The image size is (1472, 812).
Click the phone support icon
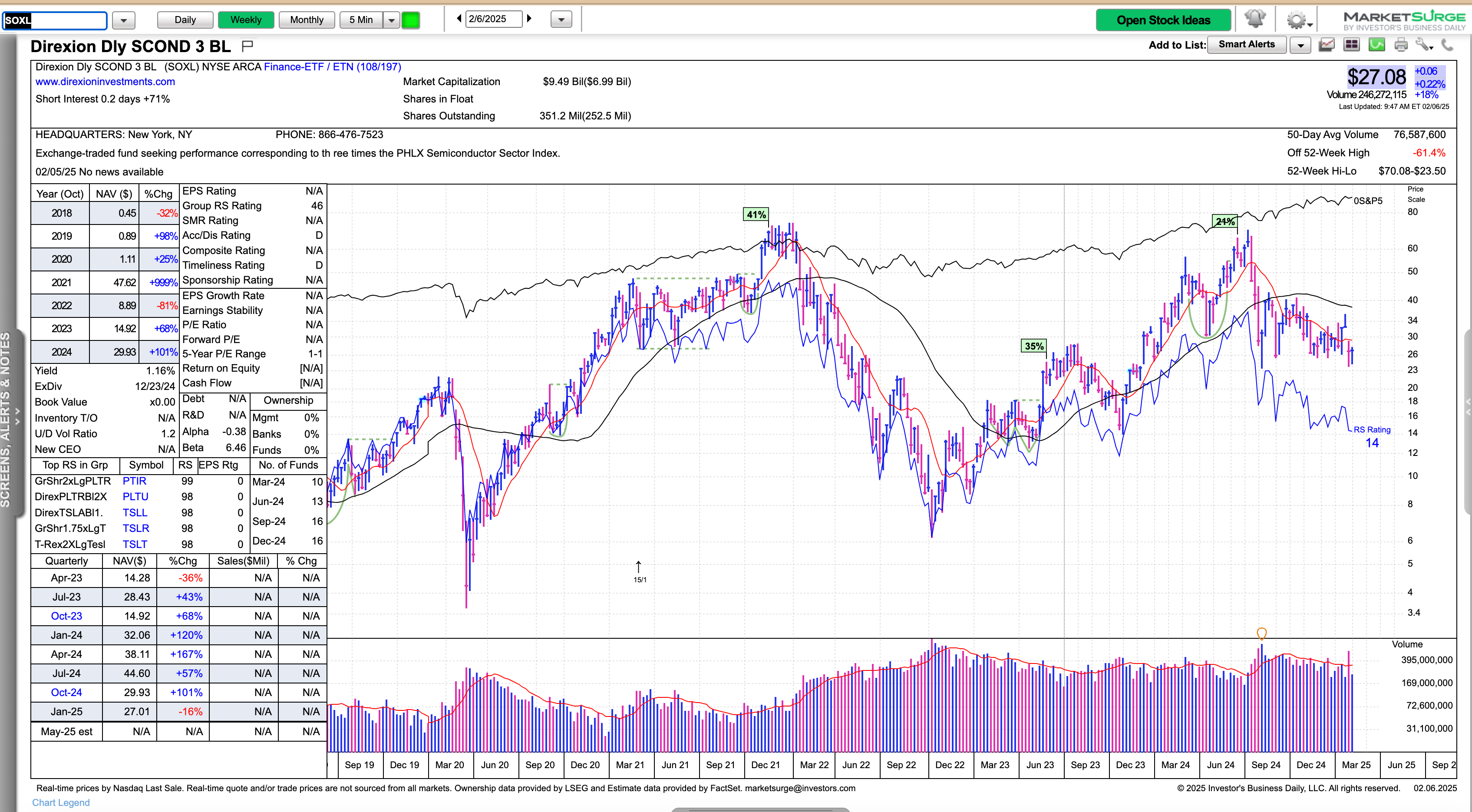click(x=1447, y=45)
